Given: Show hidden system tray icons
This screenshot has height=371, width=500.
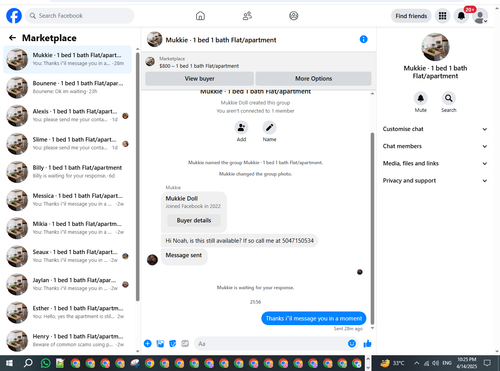Looking at the screenshot, I should pyautogui.click(x=417, y=363).
